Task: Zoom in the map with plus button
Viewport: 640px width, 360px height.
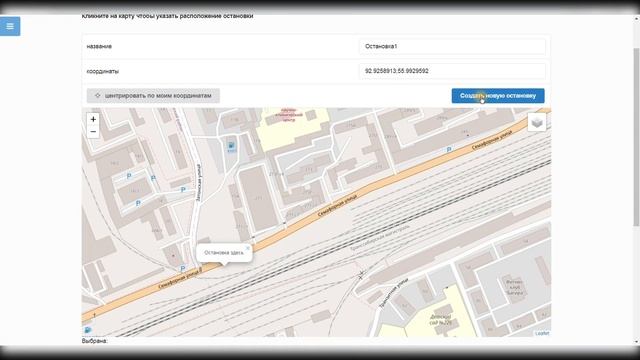Action: [x=93, y=119]
